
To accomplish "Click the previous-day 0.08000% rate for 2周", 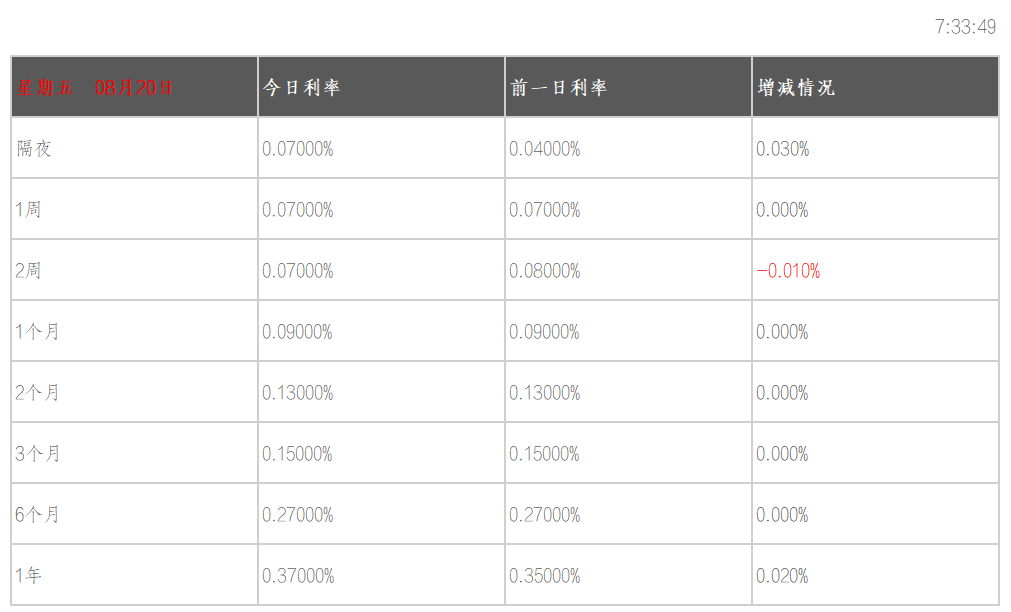I will pos(545,271).
